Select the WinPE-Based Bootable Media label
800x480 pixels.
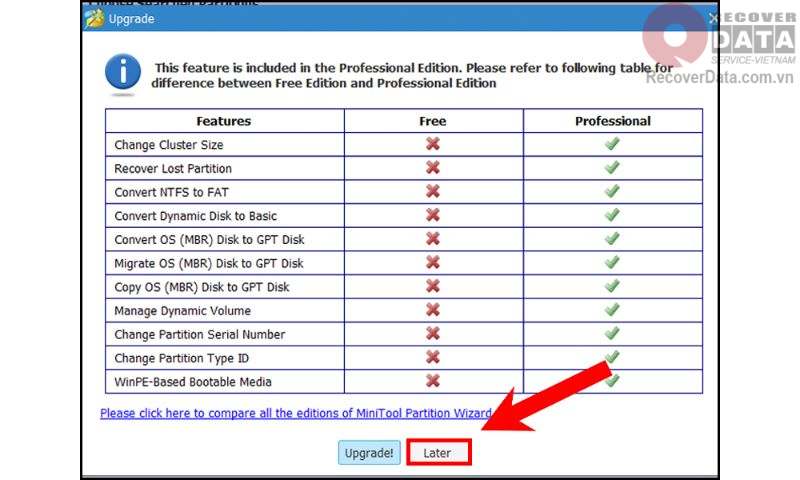(x=193, y=382)
